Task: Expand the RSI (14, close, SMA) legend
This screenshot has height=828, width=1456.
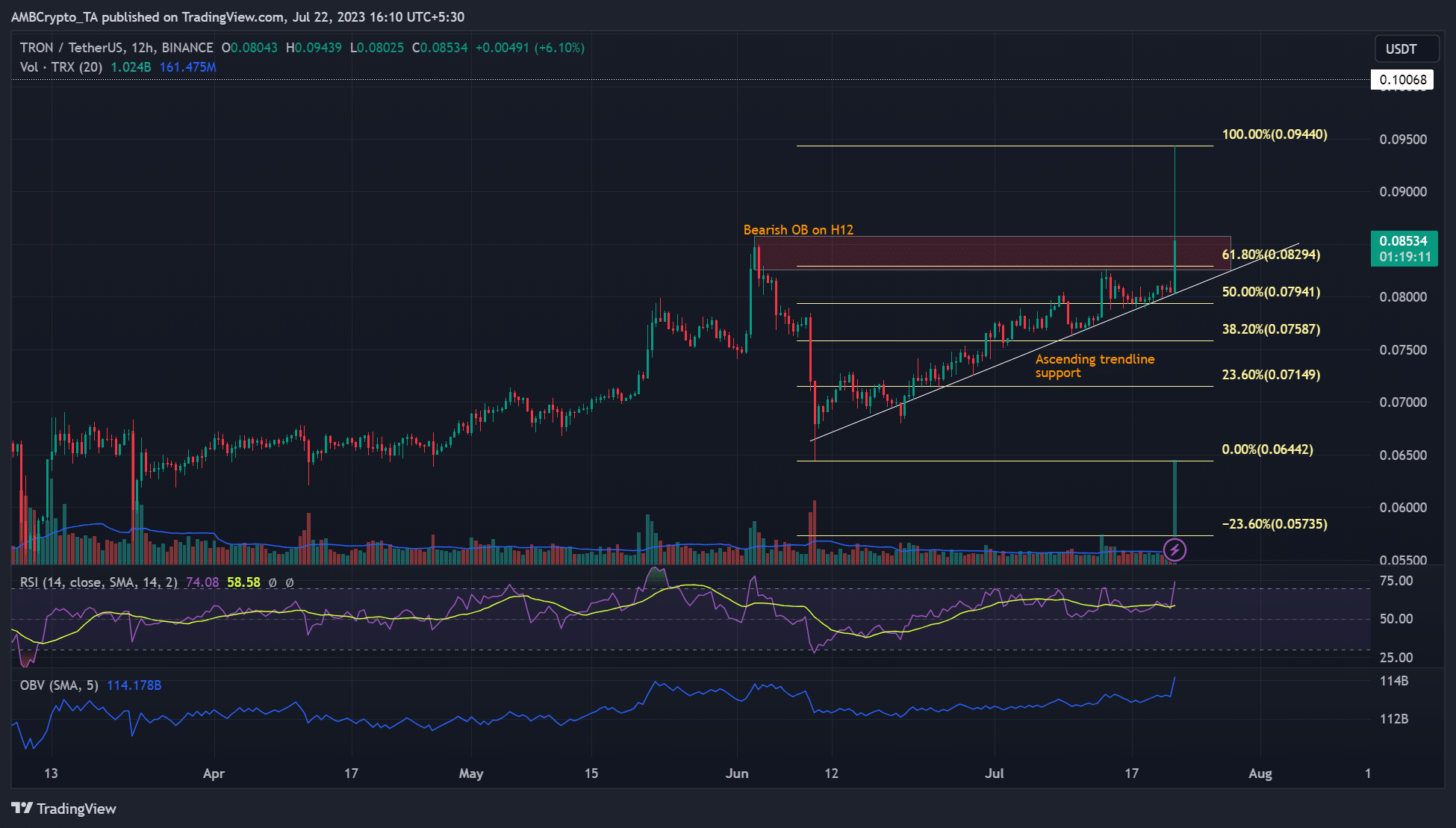Action: point(99,582)
